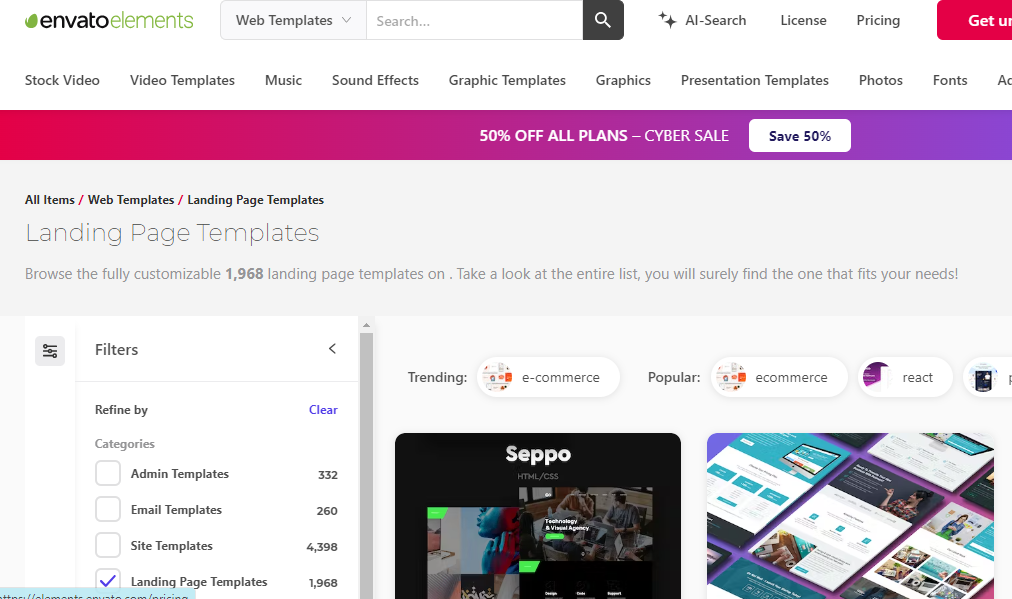
Task: Click the popular ecommerce tag
Action: (x=779, y=377)
